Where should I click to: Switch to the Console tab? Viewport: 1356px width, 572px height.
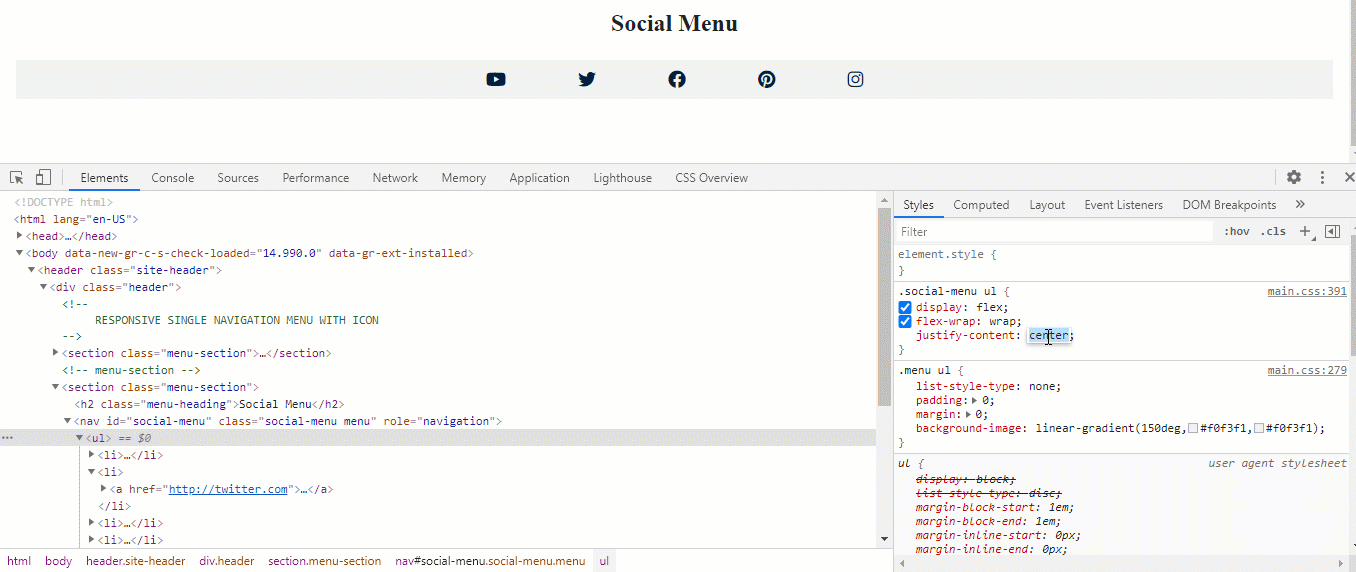[x=173, y=178]
